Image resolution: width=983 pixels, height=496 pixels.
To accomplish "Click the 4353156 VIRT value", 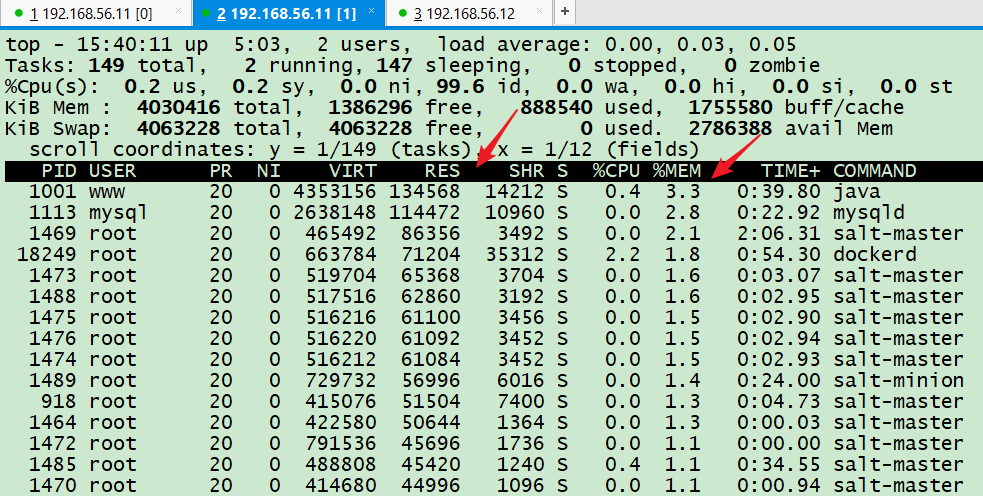I will pyautogui.click(x=335, y=191).
